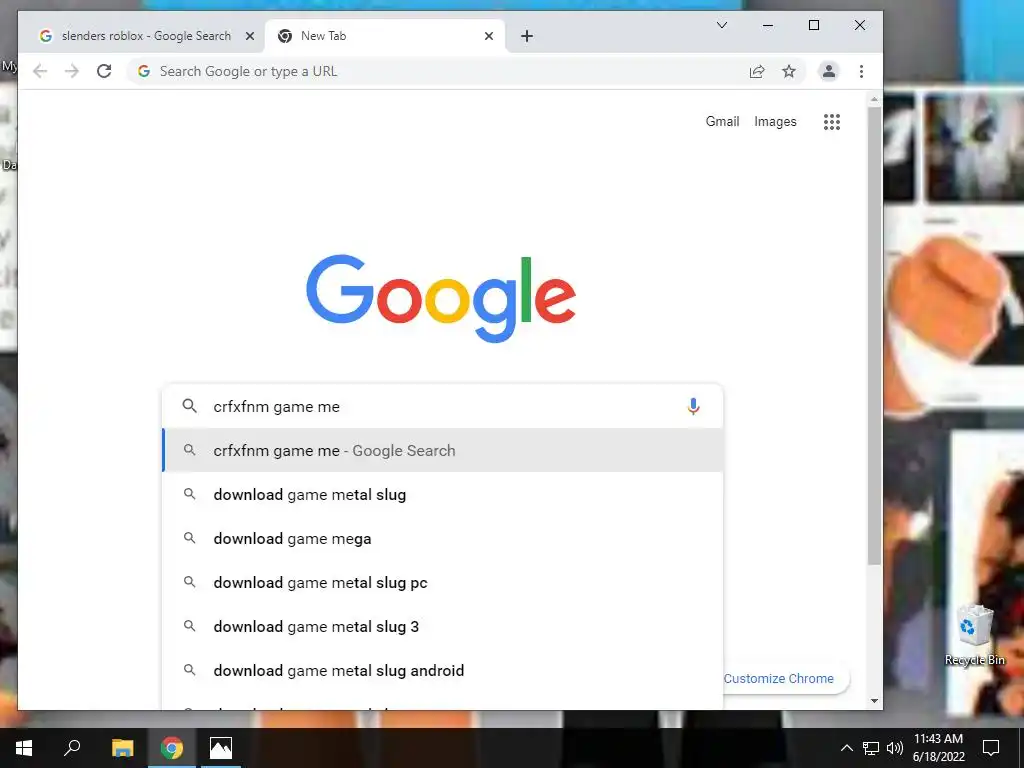Viewport: 1024px width, 768px height.
Task: Choose suggestion download game metal slug 3
Action: pyautogui.click(x=443, y=626)
